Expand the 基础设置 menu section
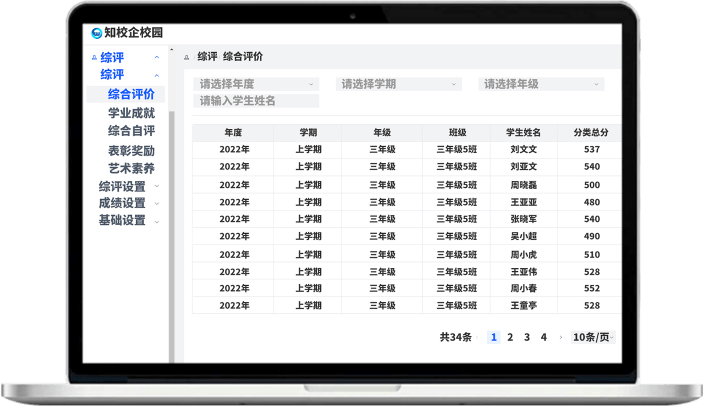The image size is (706, 415). 156,220
